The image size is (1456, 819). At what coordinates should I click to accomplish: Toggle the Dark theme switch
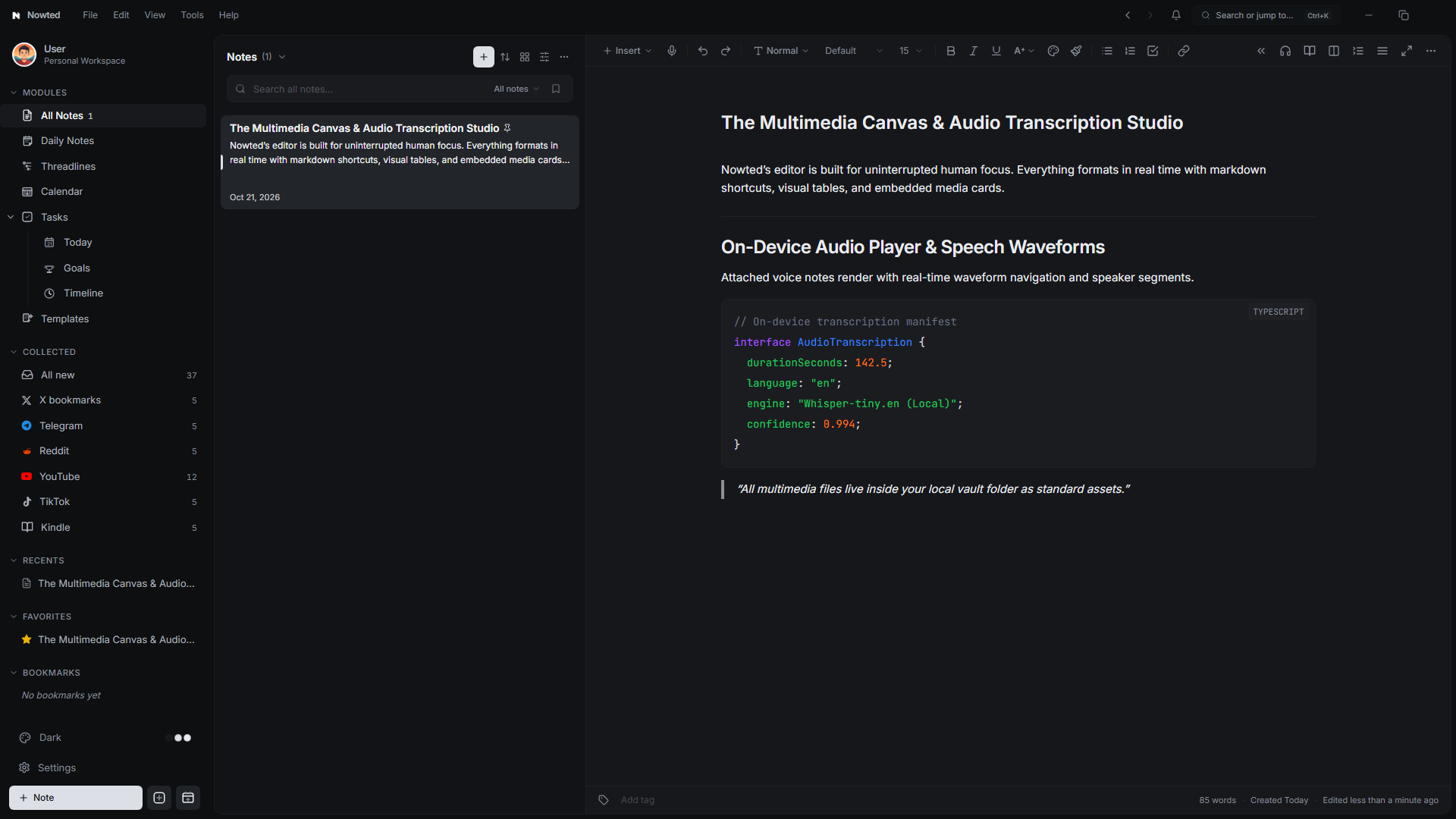pyautogui.click(x=179, y=738)
